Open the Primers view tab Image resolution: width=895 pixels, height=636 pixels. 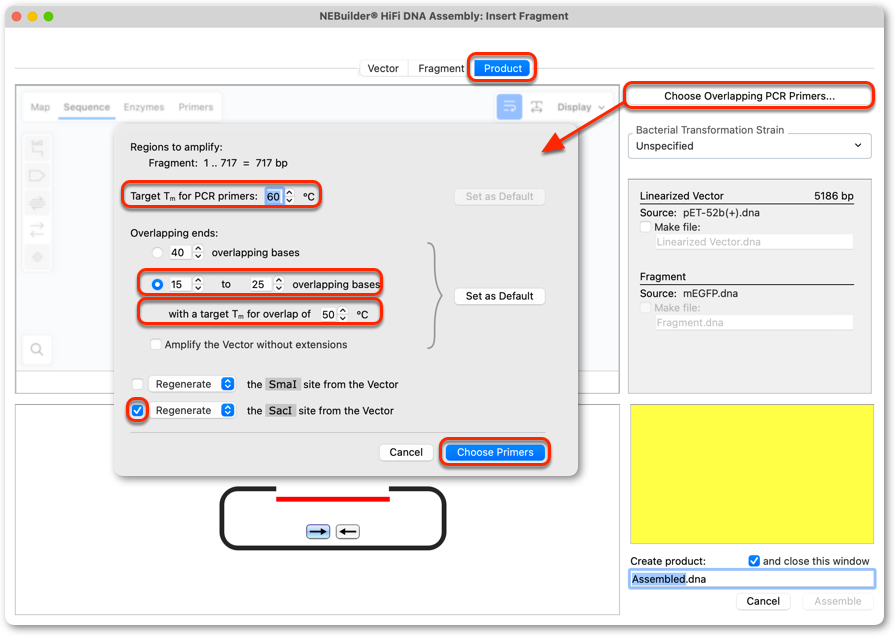point(196,107)
